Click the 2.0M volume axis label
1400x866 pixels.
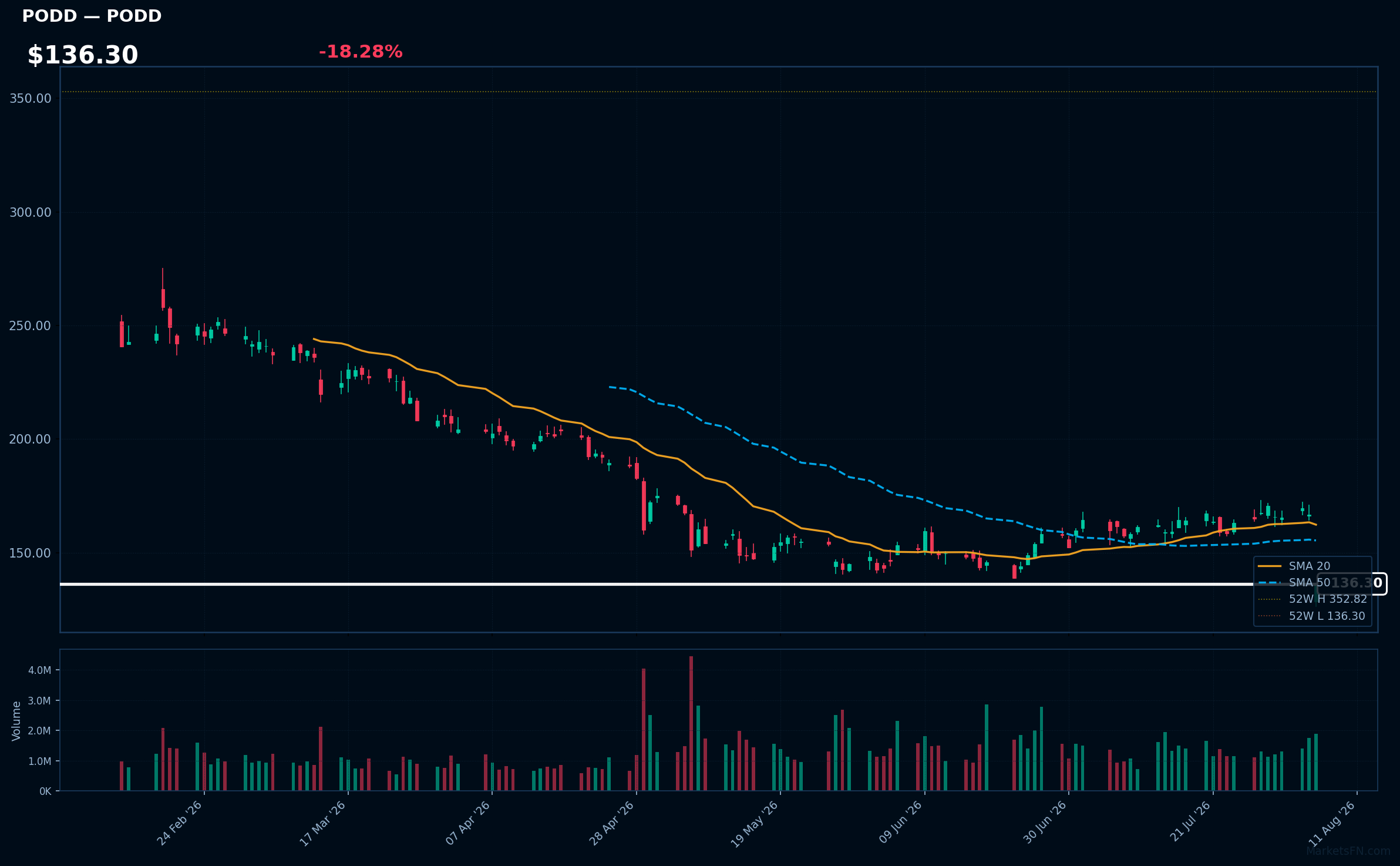(x=40, y=731)
